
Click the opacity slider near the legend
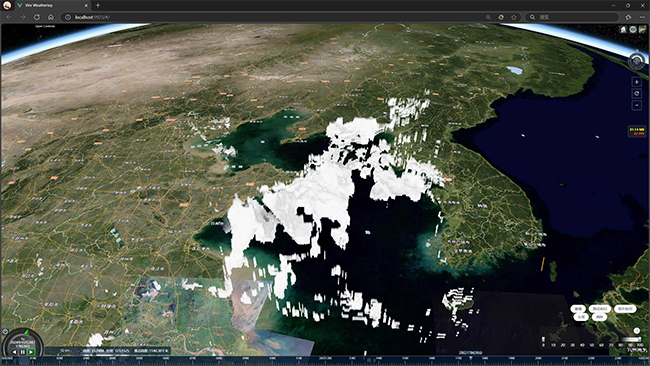click(x=631, y=339)
